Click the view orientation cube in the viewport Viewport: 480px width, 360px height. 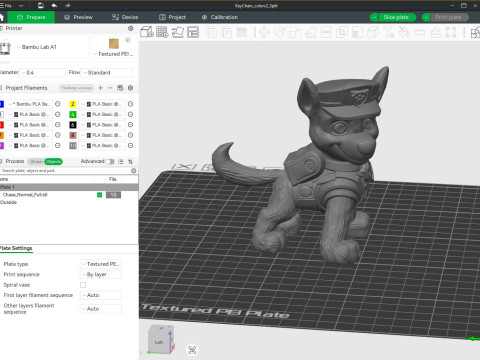[161, 339]
